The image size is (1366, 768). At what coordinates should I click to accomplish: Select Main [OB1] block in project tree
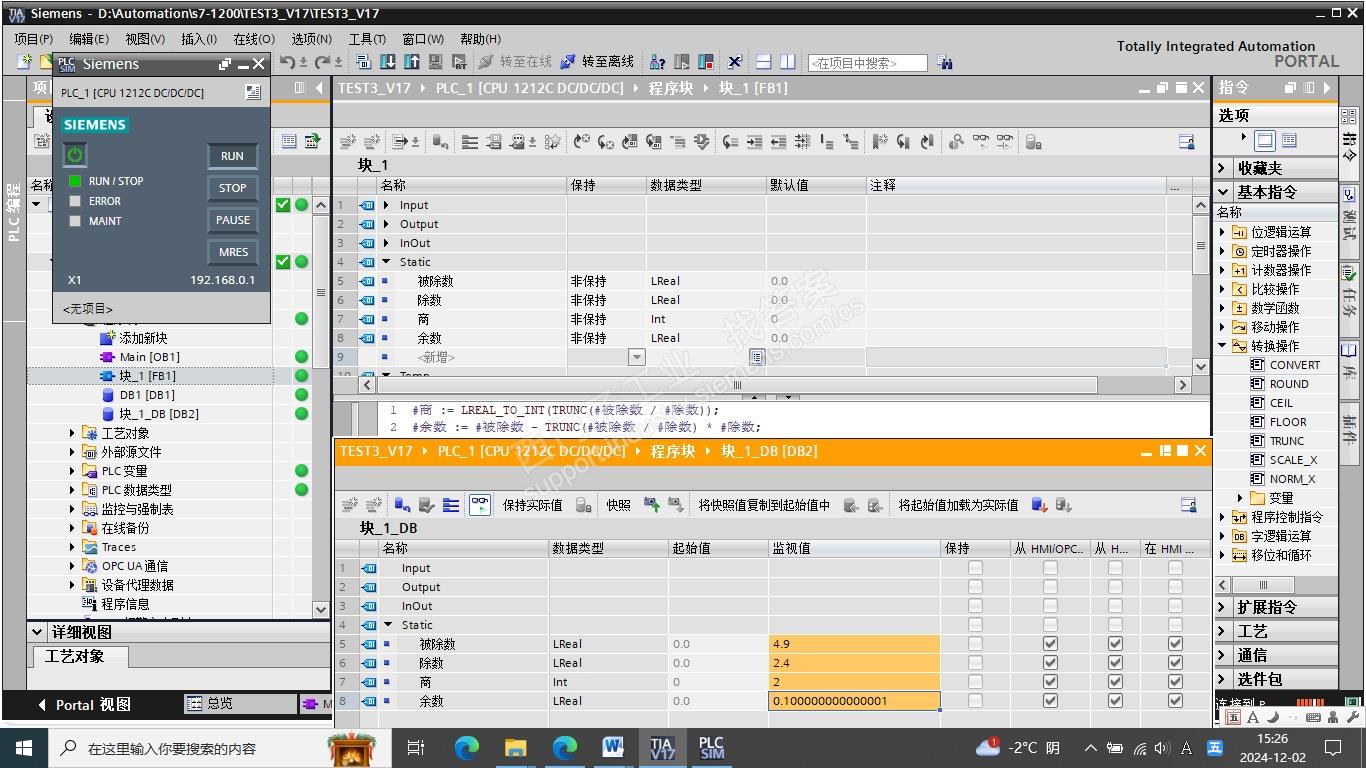[x=149, y=357]
